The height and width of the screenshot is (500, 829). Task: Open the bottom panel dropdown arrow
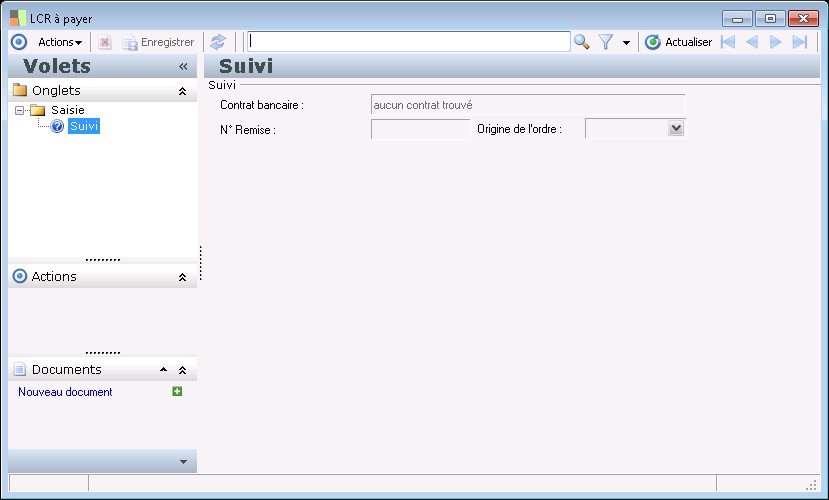click(x=183, y=461)
